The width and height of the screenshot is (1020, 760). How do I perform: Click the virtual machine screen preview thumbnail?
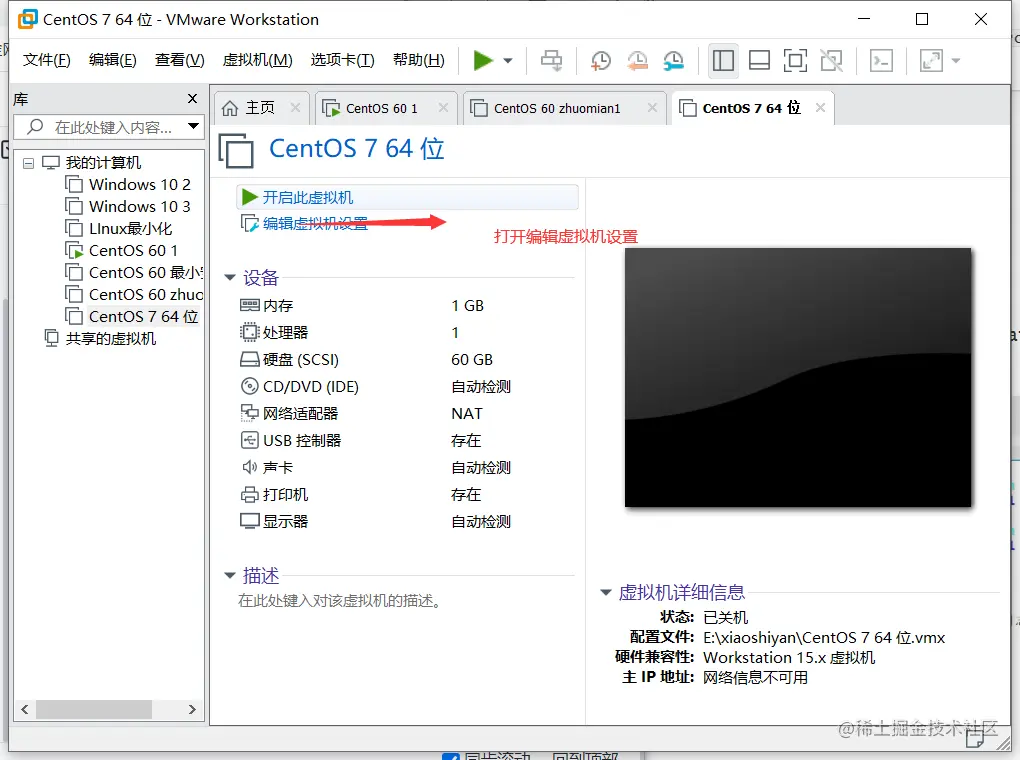click(x=798, y=377)
